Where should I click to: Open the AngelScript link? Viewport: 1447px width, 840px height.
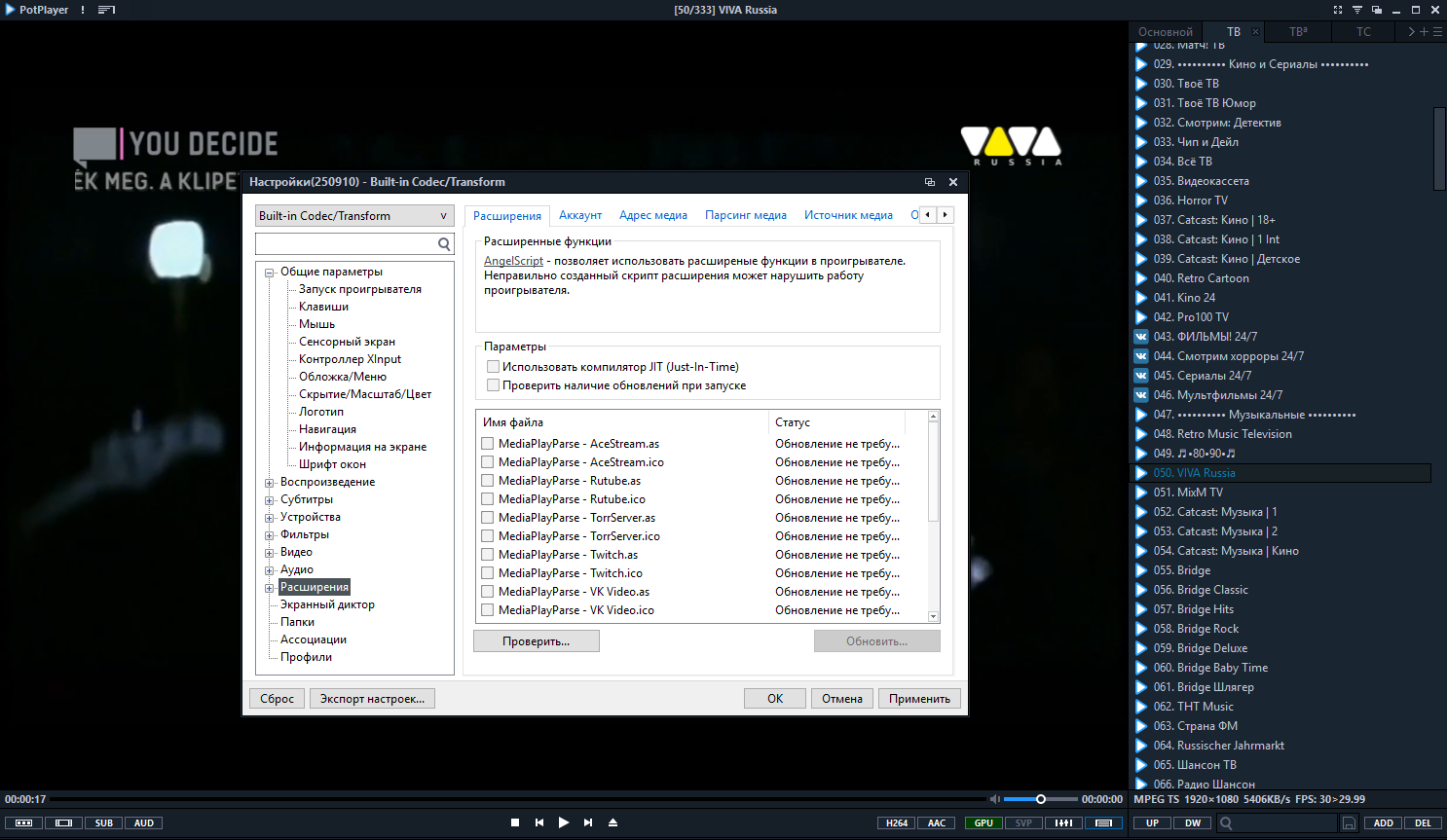(513, 261)
